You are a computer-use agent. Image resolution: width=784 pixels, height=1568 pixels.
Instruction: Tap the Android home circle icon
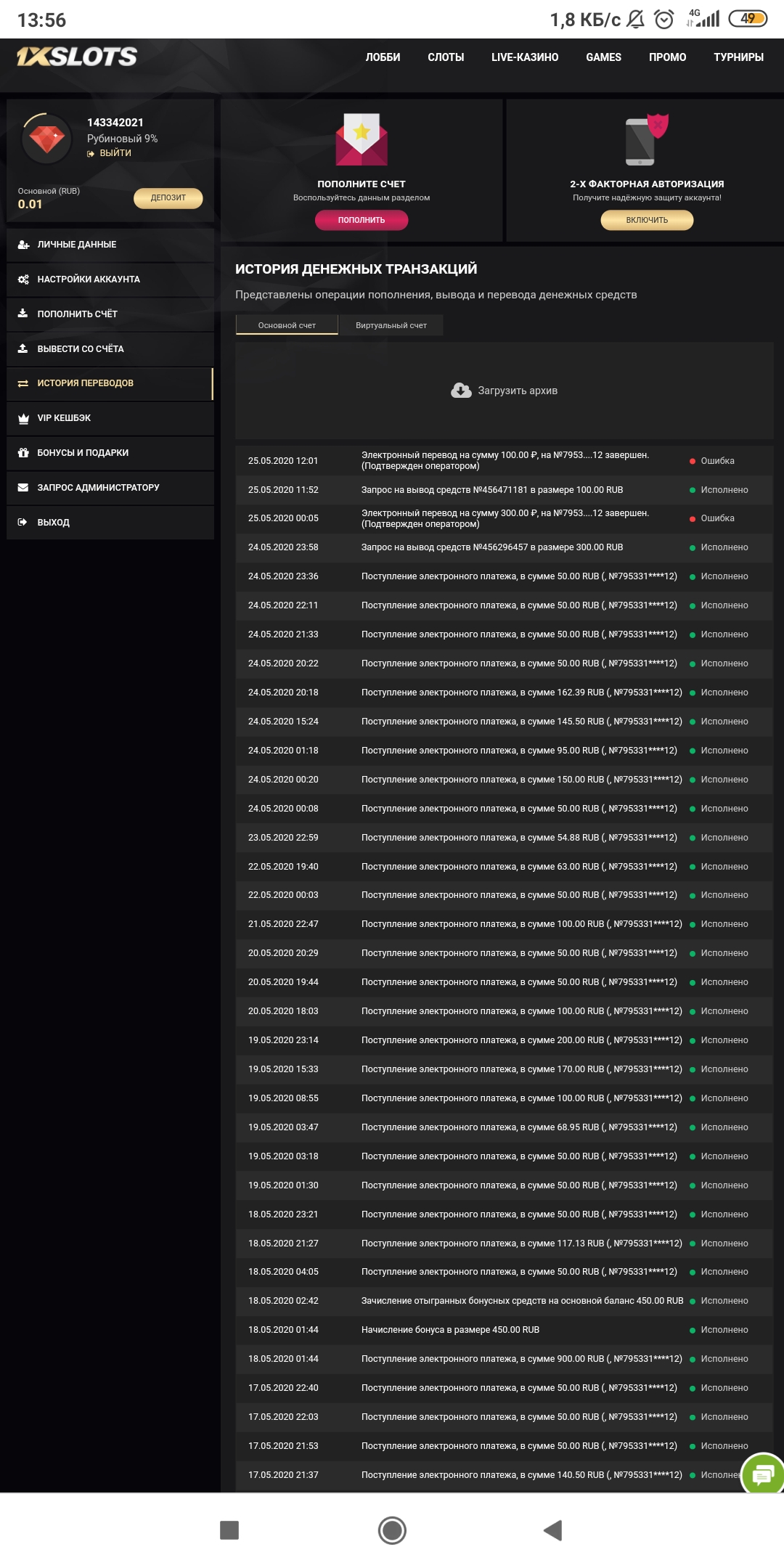pos(392,1530)
